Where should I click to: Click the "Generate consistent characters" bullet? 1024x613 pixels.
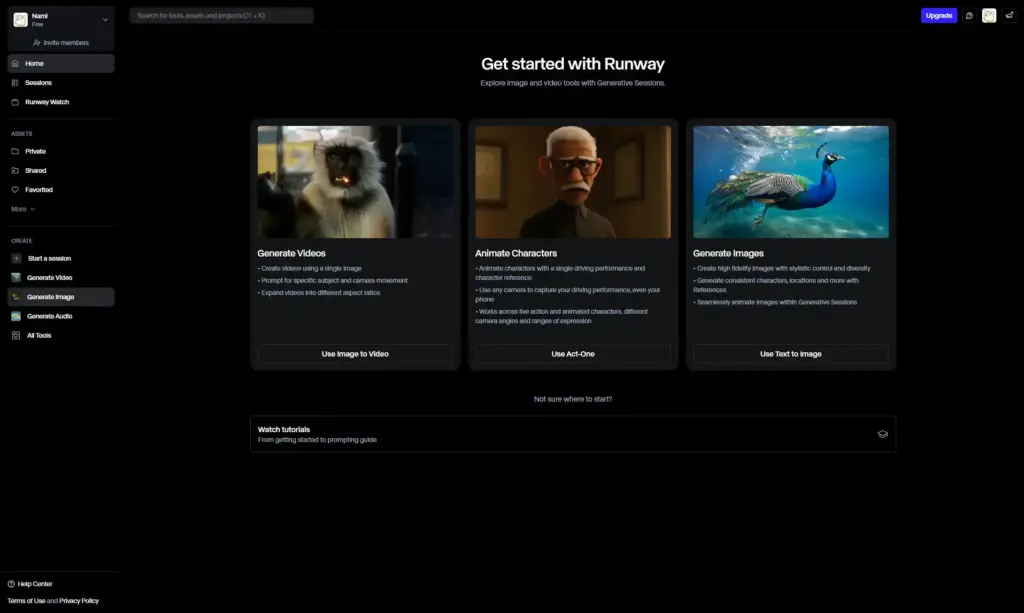(x=776, y=285)
